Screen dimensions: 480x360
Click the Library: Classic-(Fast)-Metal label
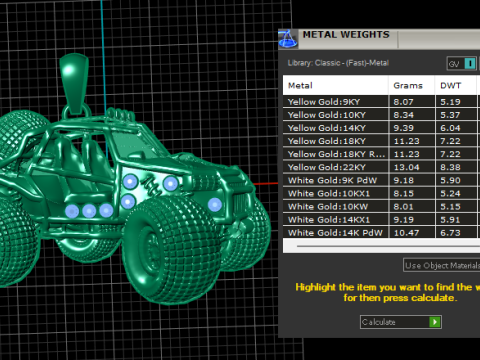coord(338,63)
